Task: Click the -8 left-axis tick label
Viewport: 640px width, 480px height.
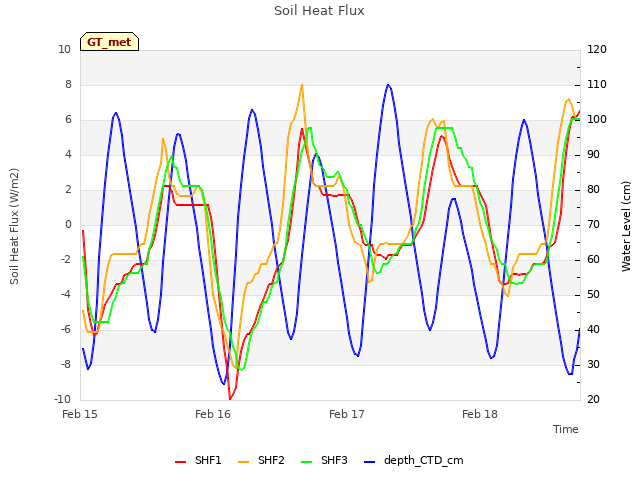Action: tap(66, 364)
